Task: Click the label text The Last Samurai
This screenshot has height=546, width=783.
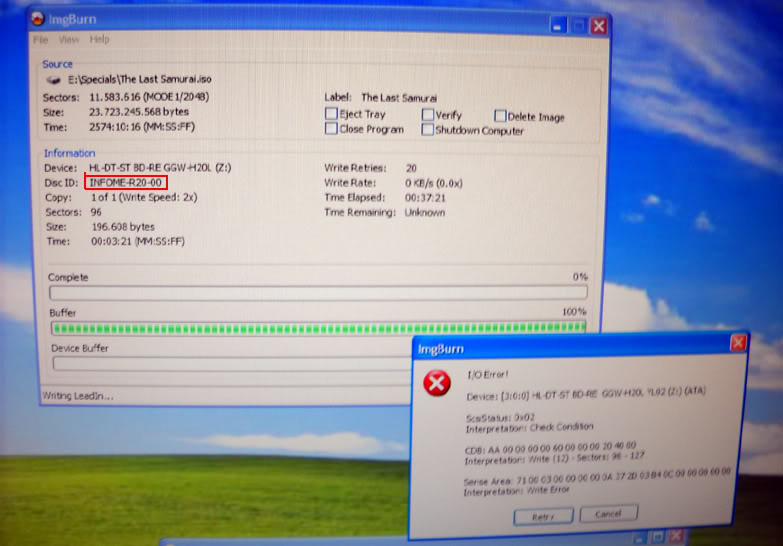Action: pos(399,98)
